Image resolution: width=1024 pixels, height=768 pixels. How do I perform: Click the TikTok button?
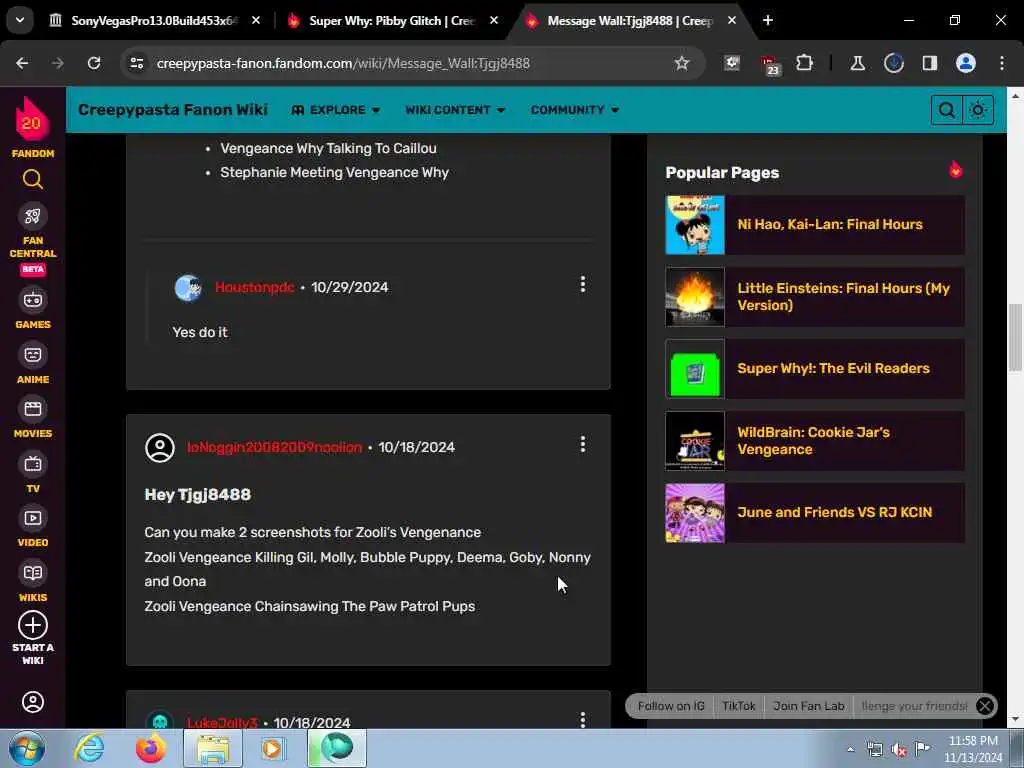739,706
